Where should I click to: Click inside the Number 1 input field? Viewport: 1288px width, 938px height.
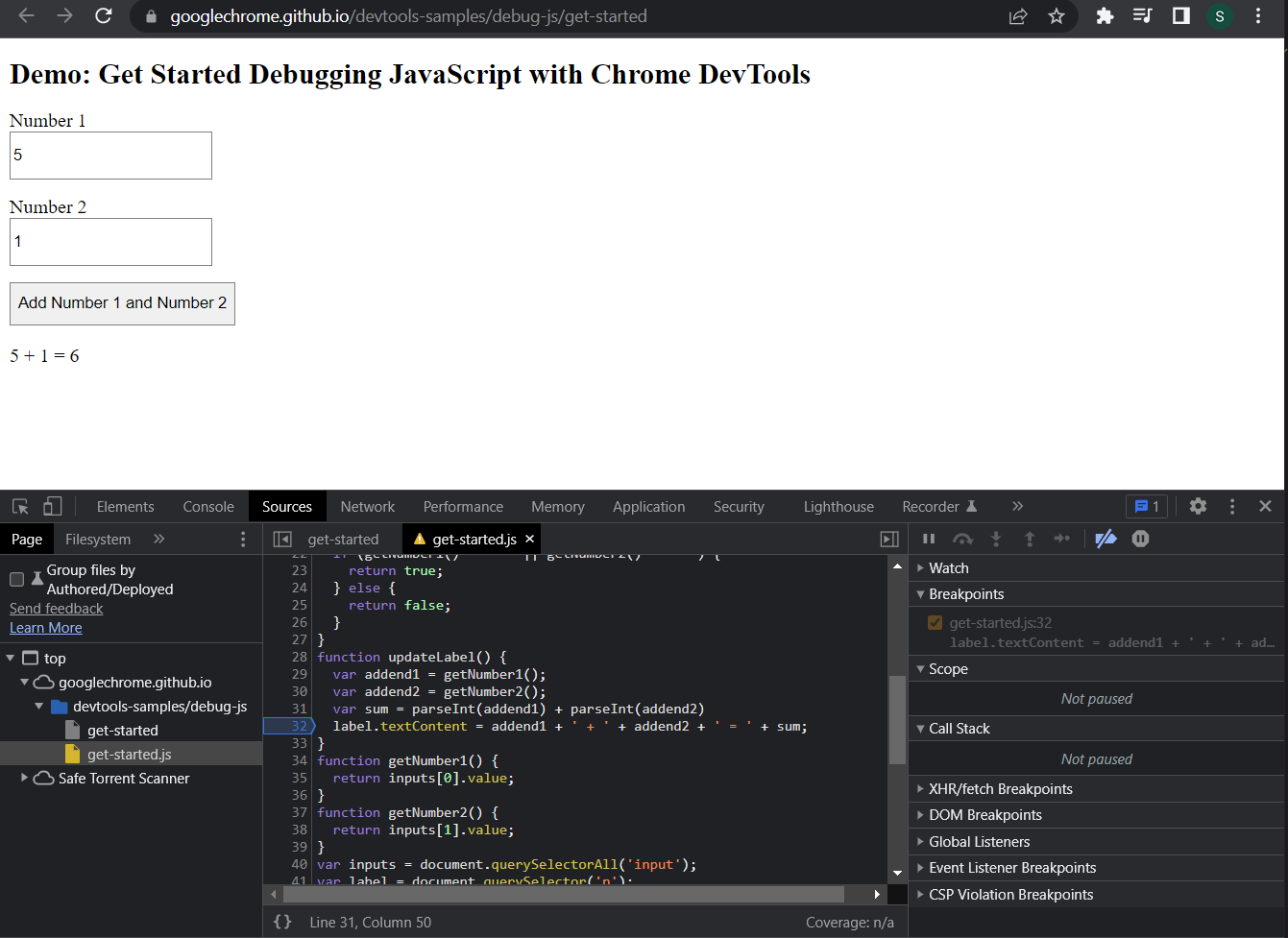[109, 155]
